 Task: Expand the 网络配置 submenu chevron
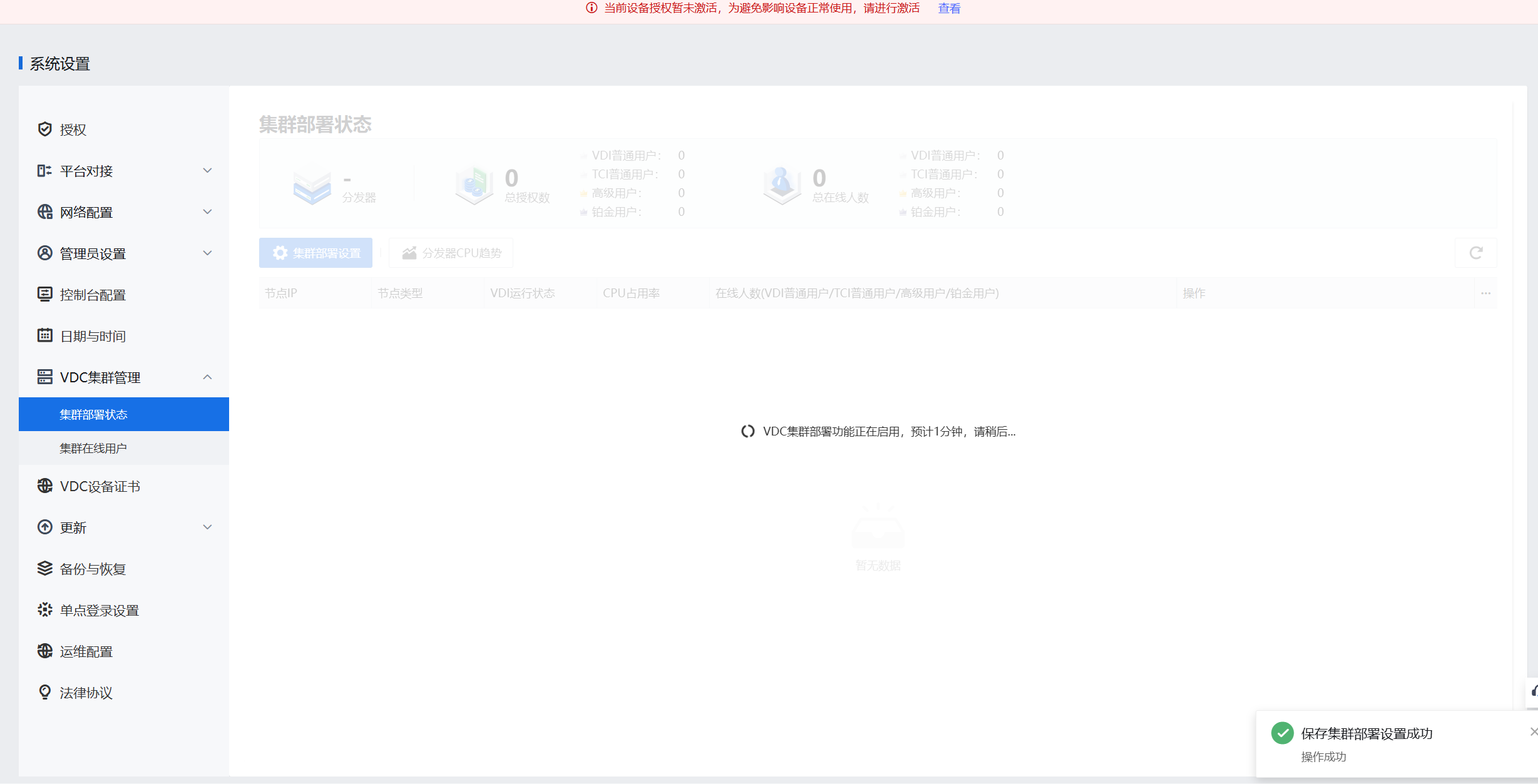[207, 211]
